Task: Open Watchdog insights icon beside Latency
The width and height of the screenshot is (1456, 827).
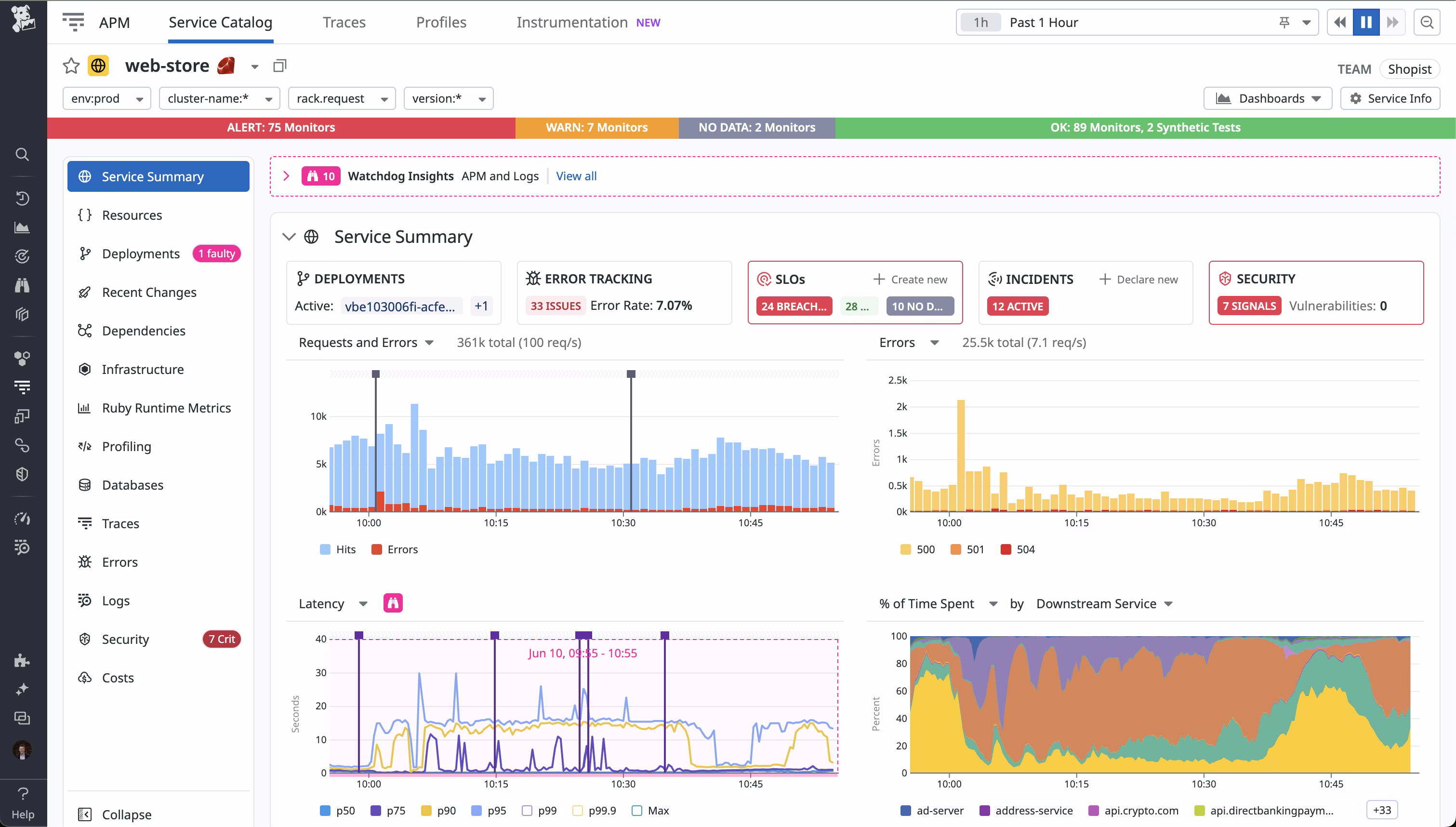Action: [393, 602]
